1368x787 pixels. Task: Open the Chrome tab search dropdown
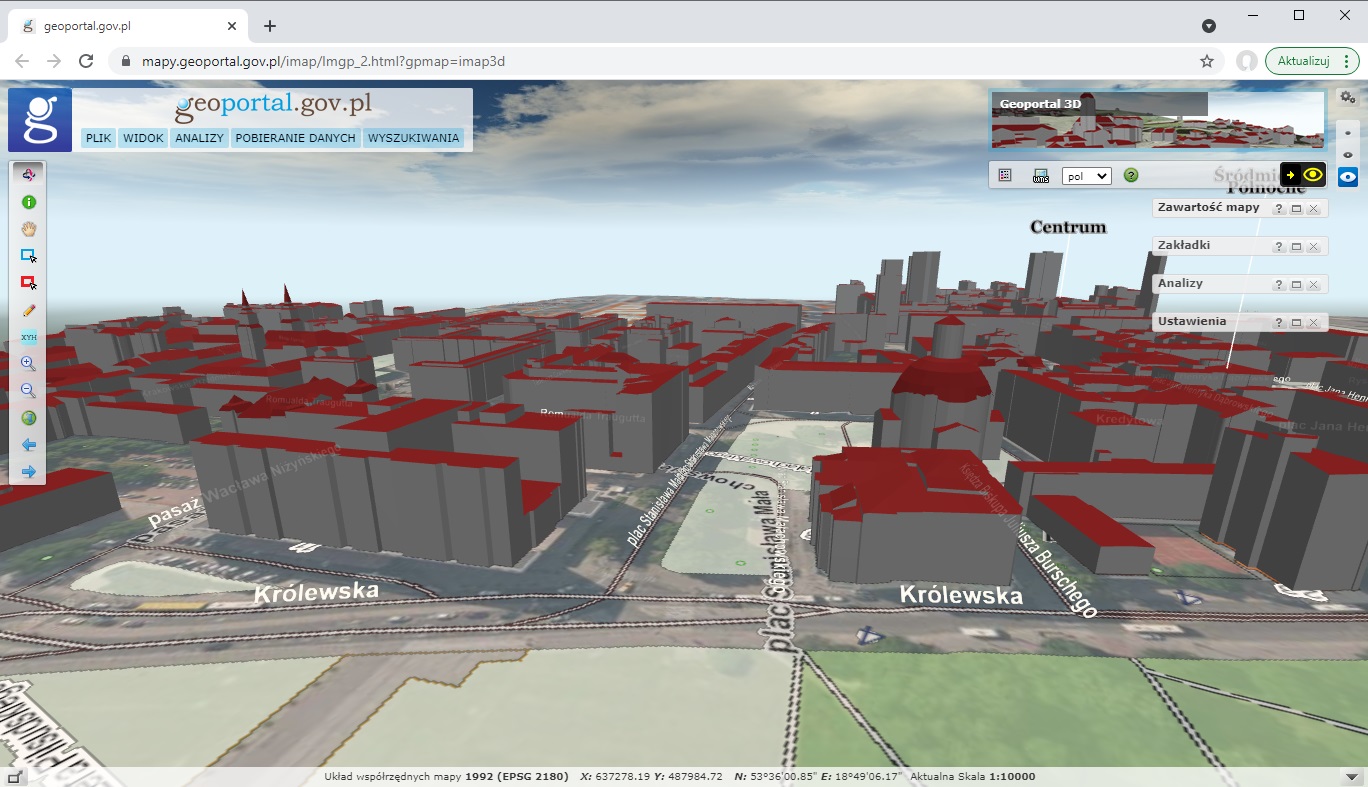[x=1209, y=26]
